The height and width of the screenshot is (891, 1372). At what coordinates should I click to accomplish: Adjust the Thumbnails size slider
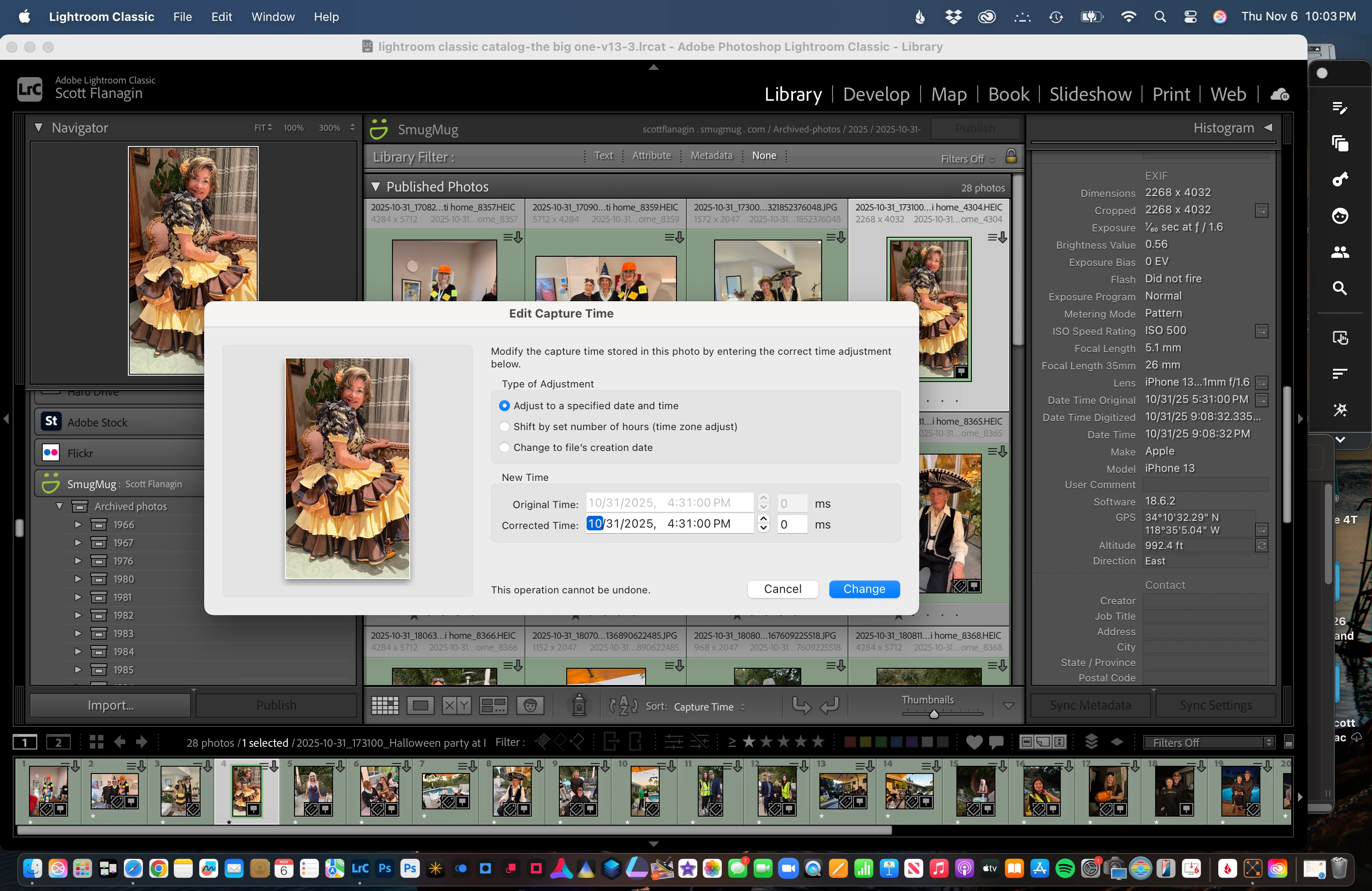934,714
